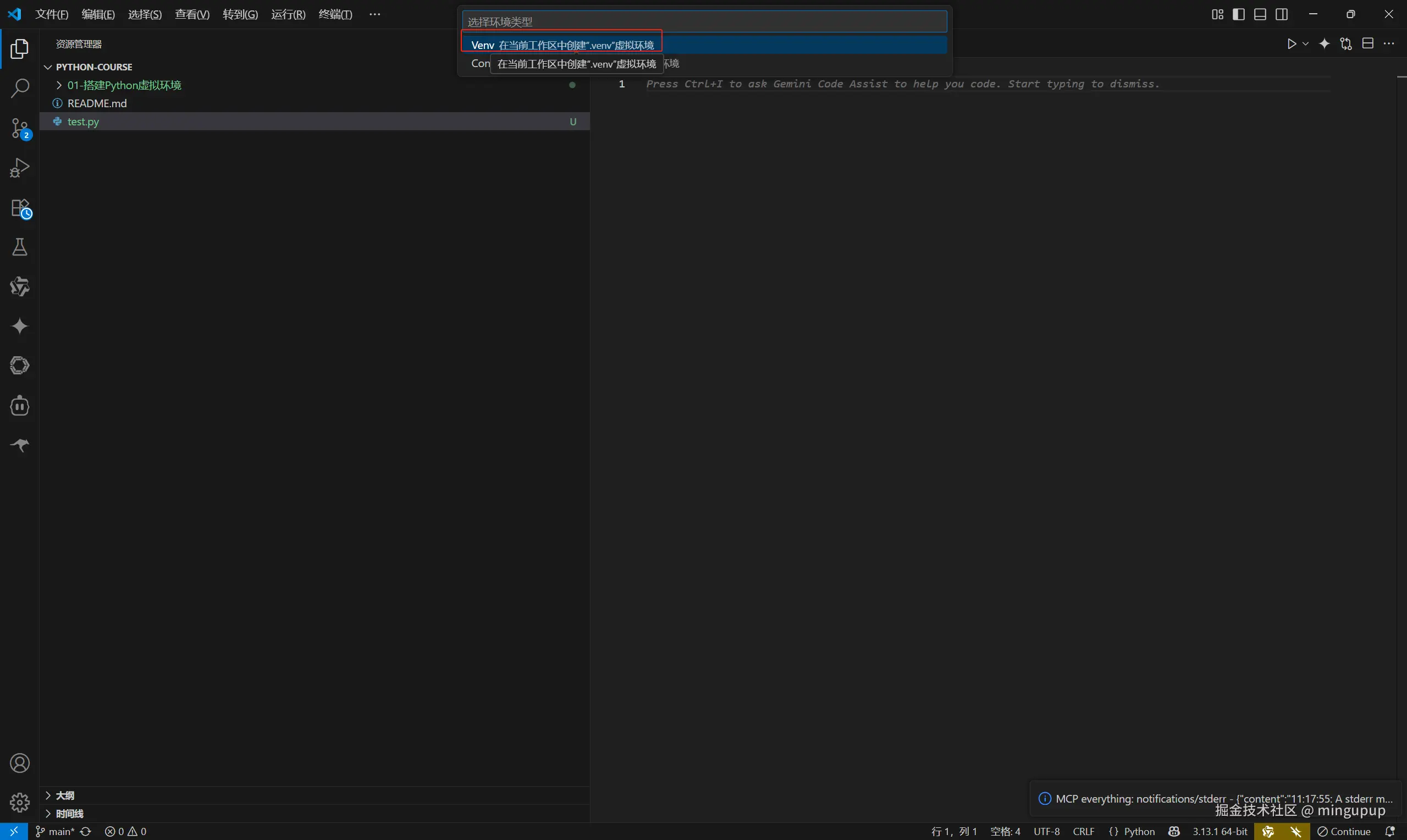Toggle primary side bar layout button

(x=1238, y=14)
